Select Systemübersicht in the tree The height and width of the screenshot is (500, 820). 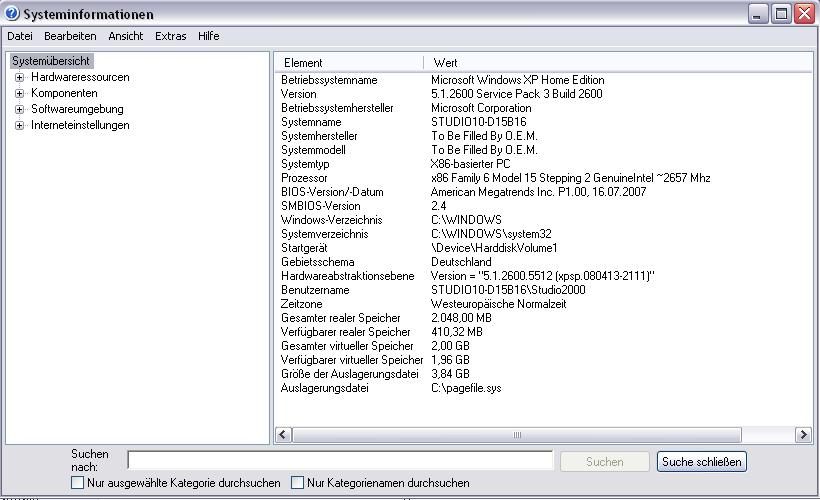pyautogui.click(x=51, y=61)
